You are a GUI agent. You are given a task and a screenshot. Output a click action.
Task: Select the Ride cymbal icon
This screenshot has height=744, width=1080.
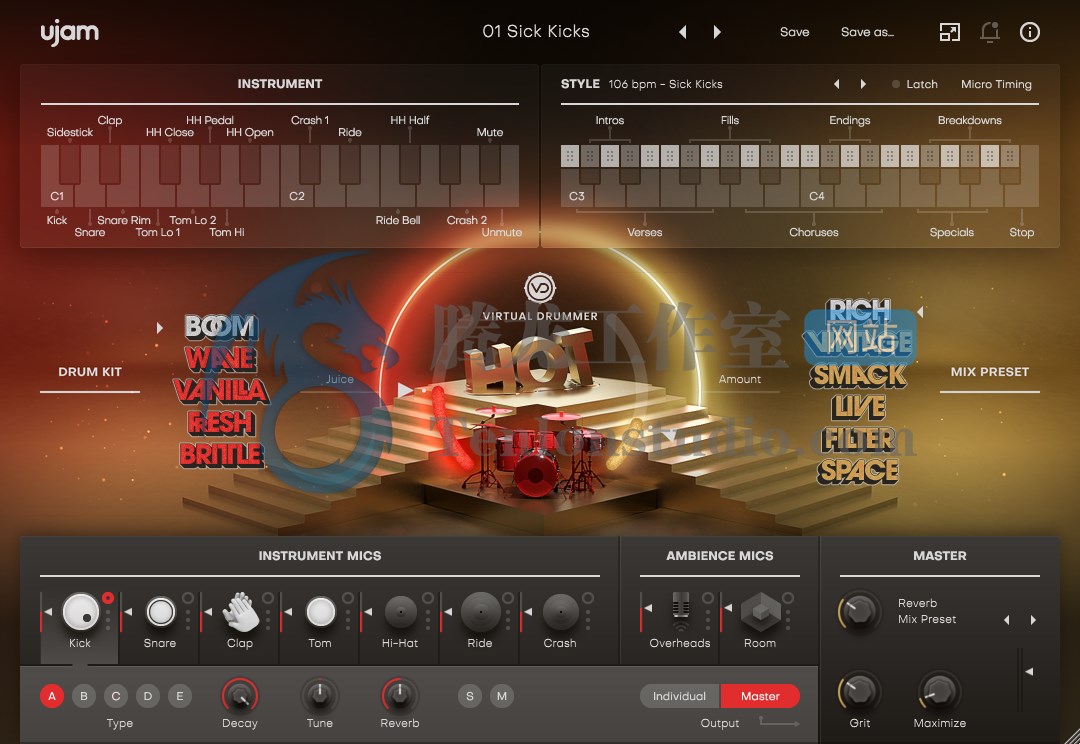pos(480,612)
